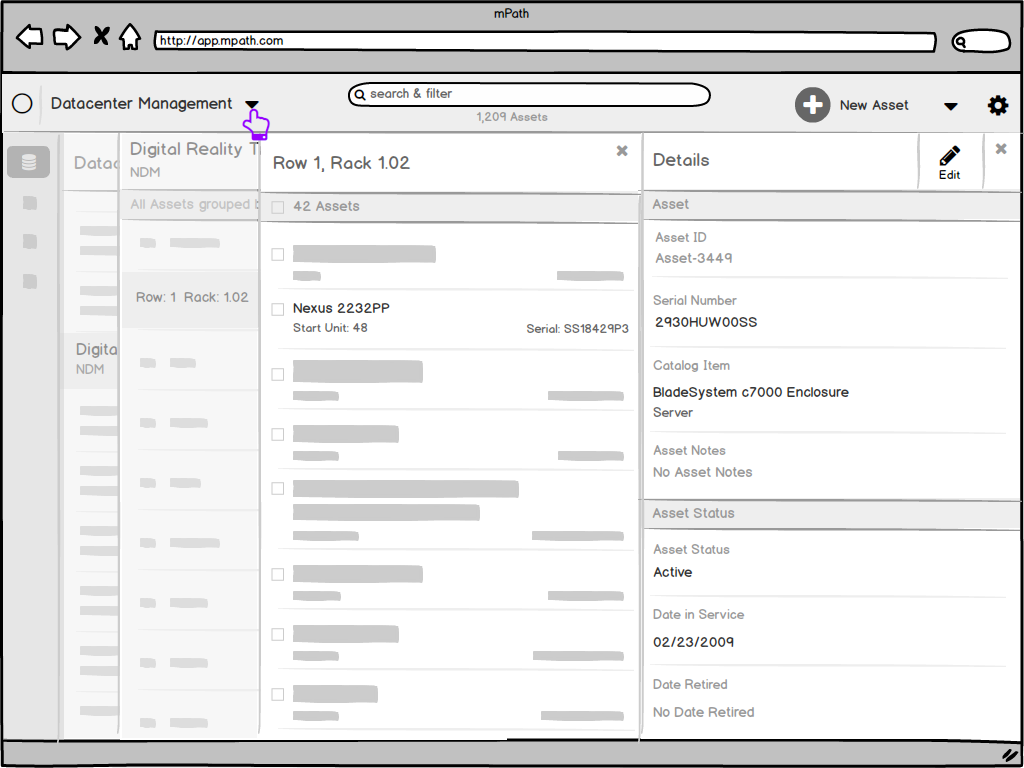Toggle the 42 Assets select-all checkbox

(x=278, y=207)
